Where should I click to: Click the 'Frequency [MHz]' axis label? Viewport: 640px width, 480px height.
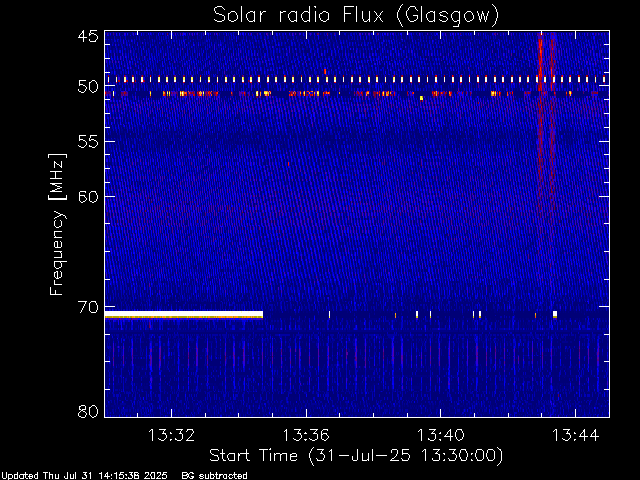pyautogui.click(x=57, y=224)
